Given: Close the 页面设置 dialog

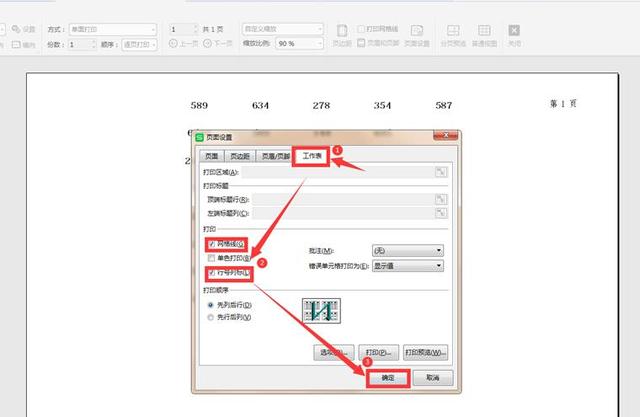Looking at the screenshot, I should 445,135.
